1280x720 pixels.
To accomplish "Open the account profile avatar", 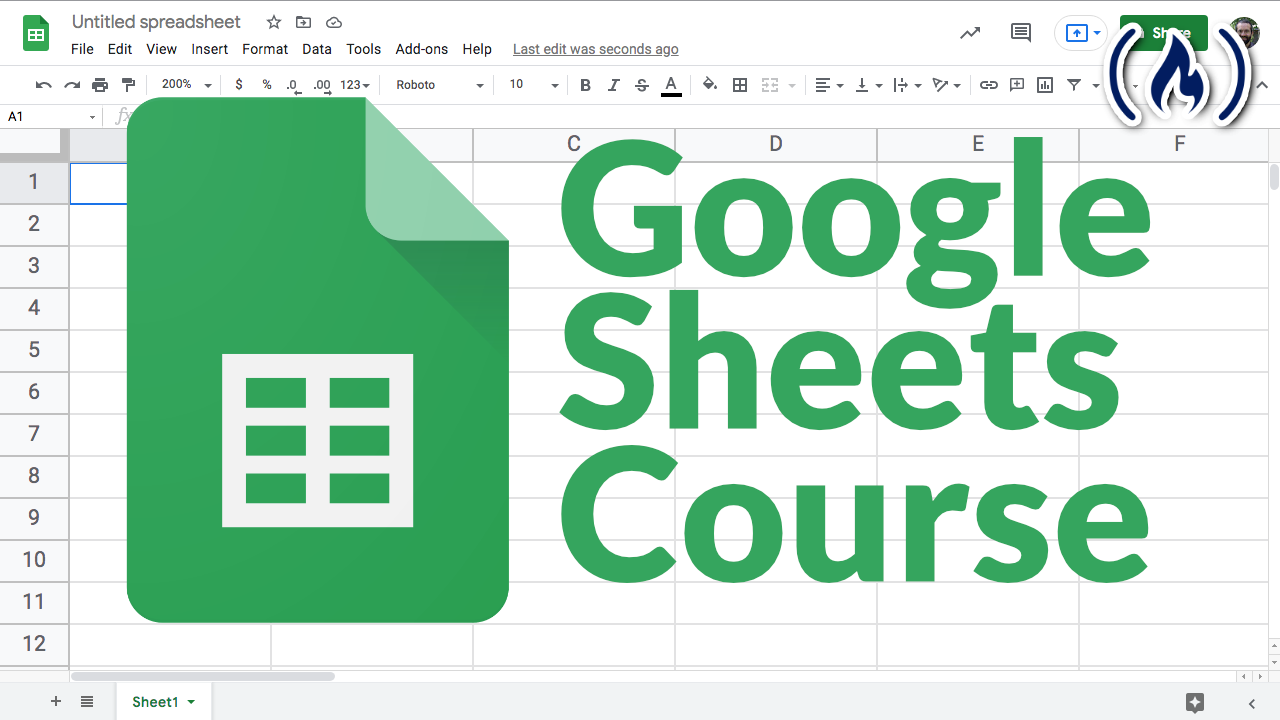I will [1244, 33].
